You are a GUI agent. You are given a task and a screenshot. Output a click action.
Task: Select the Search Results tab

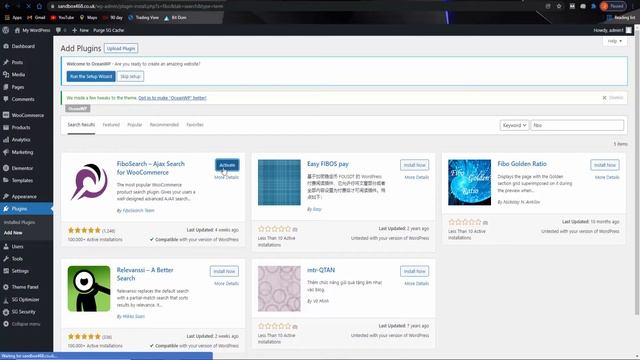(x=81, y=125)
